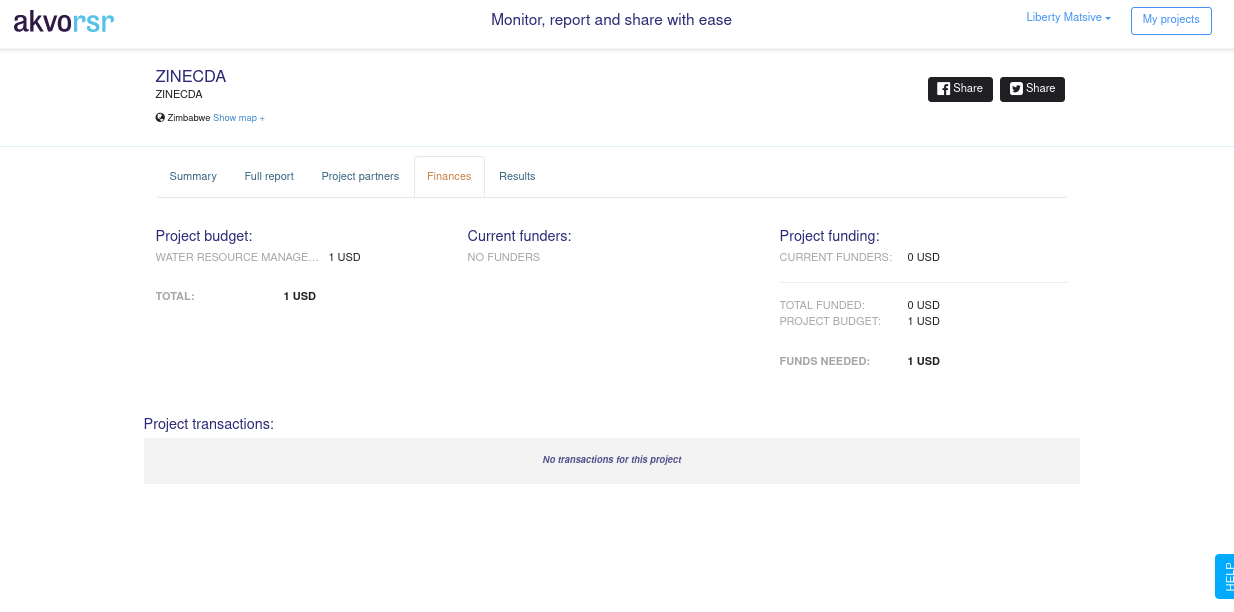Click Monitor, report and share tagline
1234x612 pixels.
[612, 20]
